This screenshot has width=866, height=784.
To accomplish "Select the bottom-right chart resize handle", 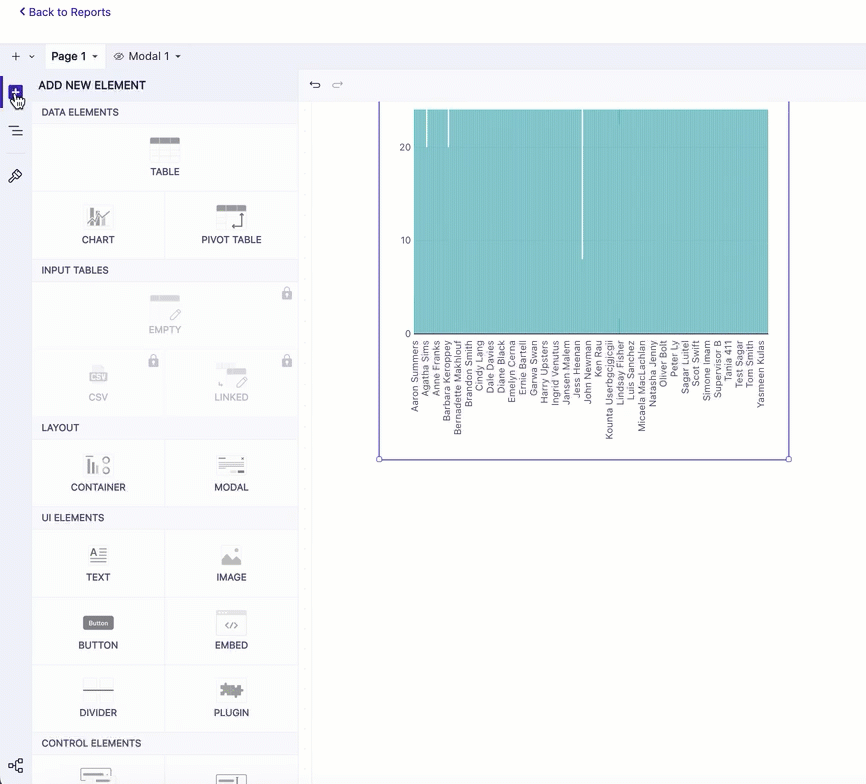I will 789,459.
